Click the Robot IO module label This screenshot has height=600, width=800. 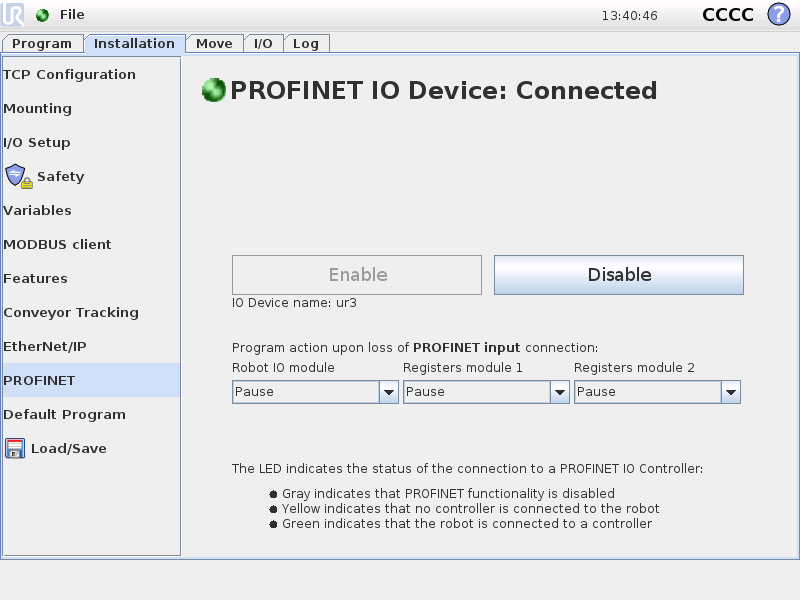tap(283, 367)
